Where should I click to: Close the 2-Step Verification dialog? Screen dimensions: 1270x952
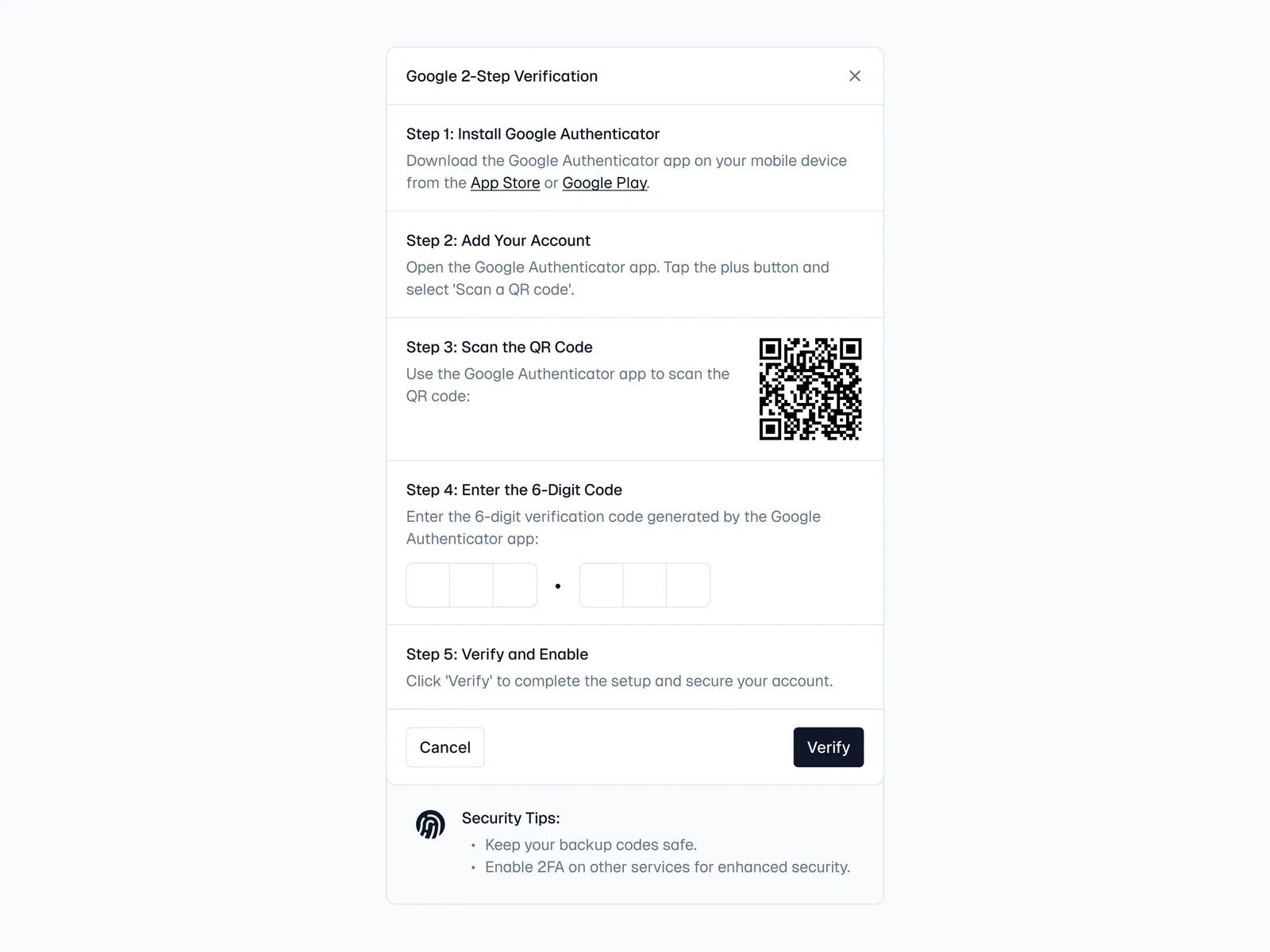pyautogui.click(x=855, y=76)
